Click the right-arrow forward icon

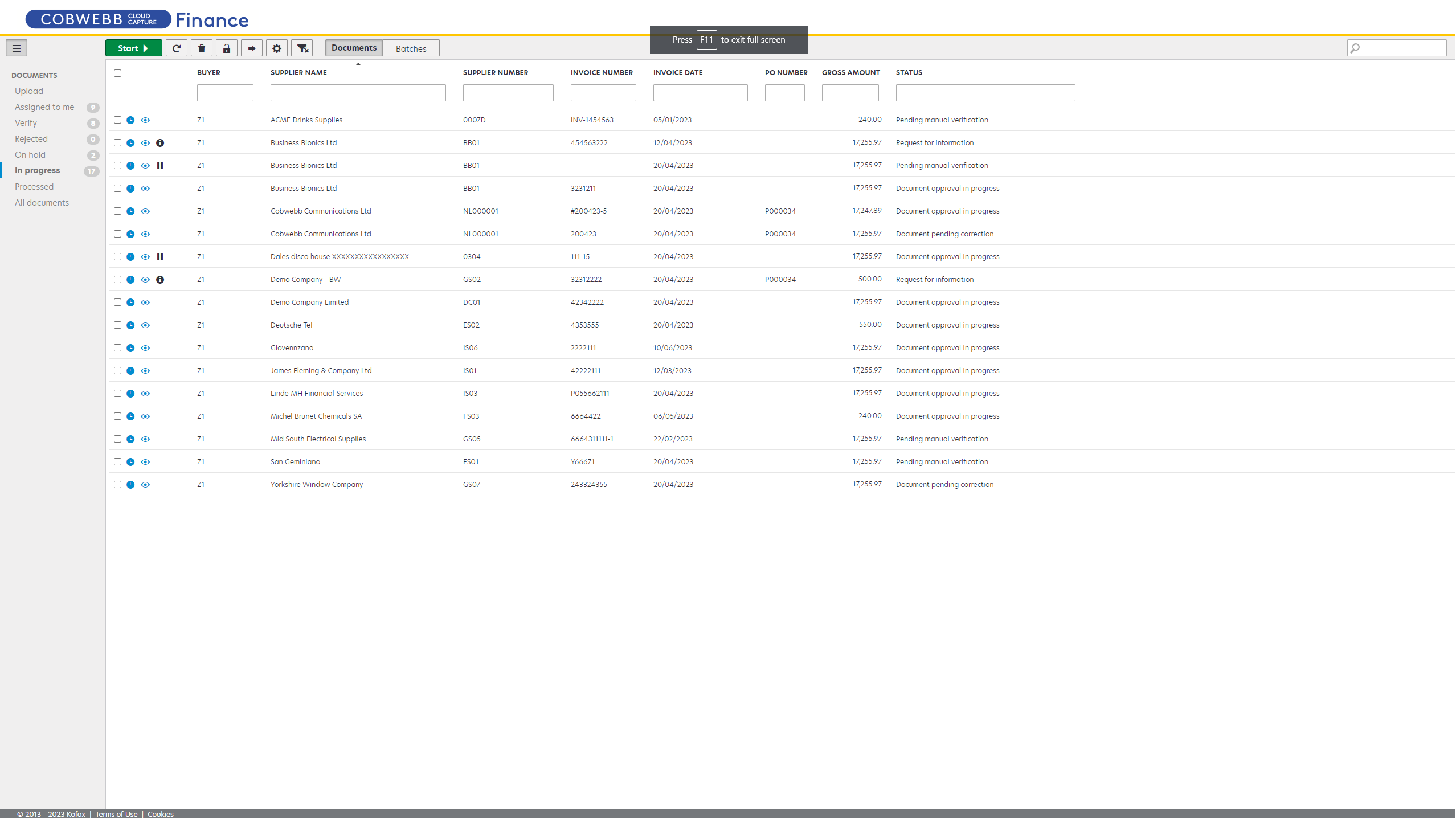point(252,48)
